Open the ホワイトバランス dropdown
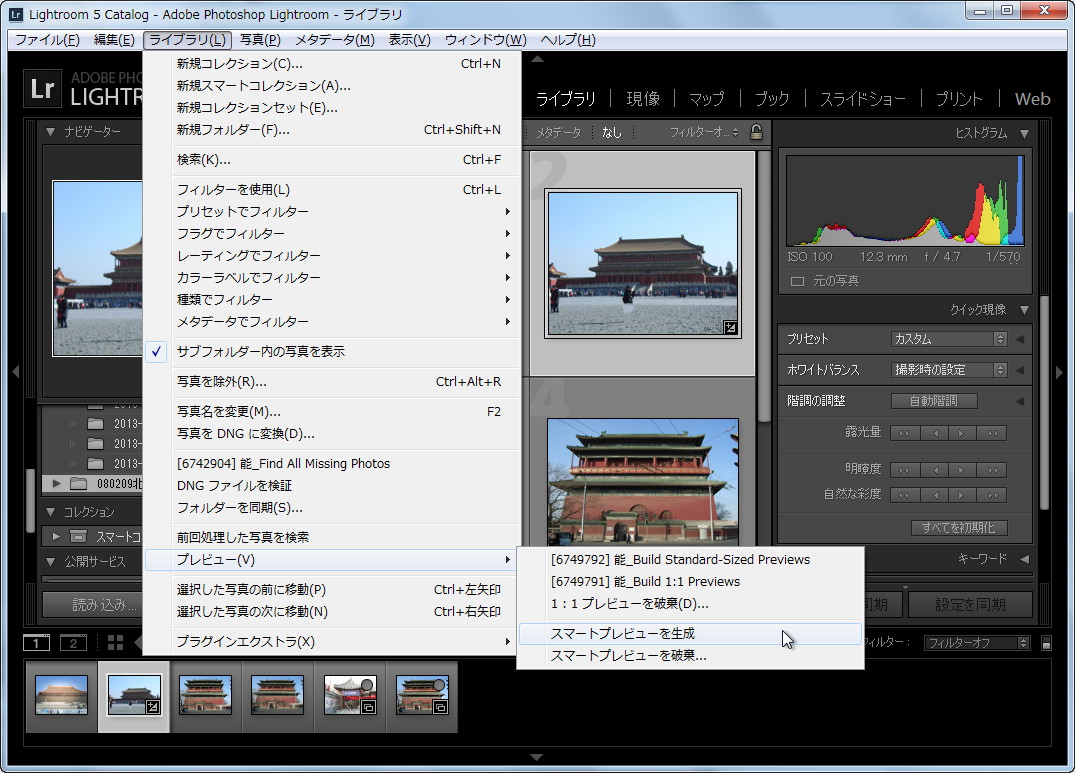Screen dimensions: 1075x773 (949, 369)
